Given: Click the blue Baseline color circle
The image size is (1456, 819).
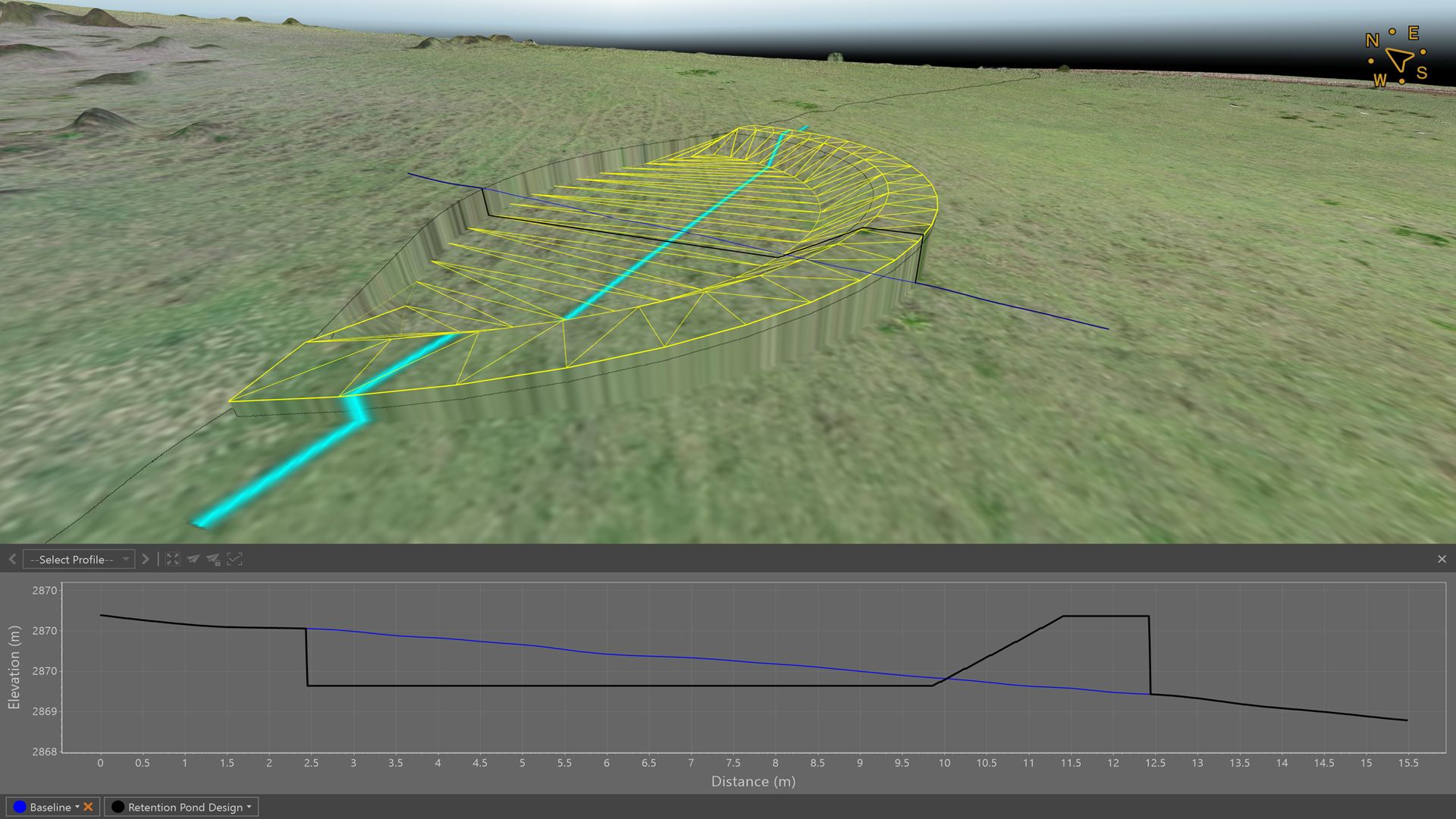Looking at the screenshot, I should point(20,807).
